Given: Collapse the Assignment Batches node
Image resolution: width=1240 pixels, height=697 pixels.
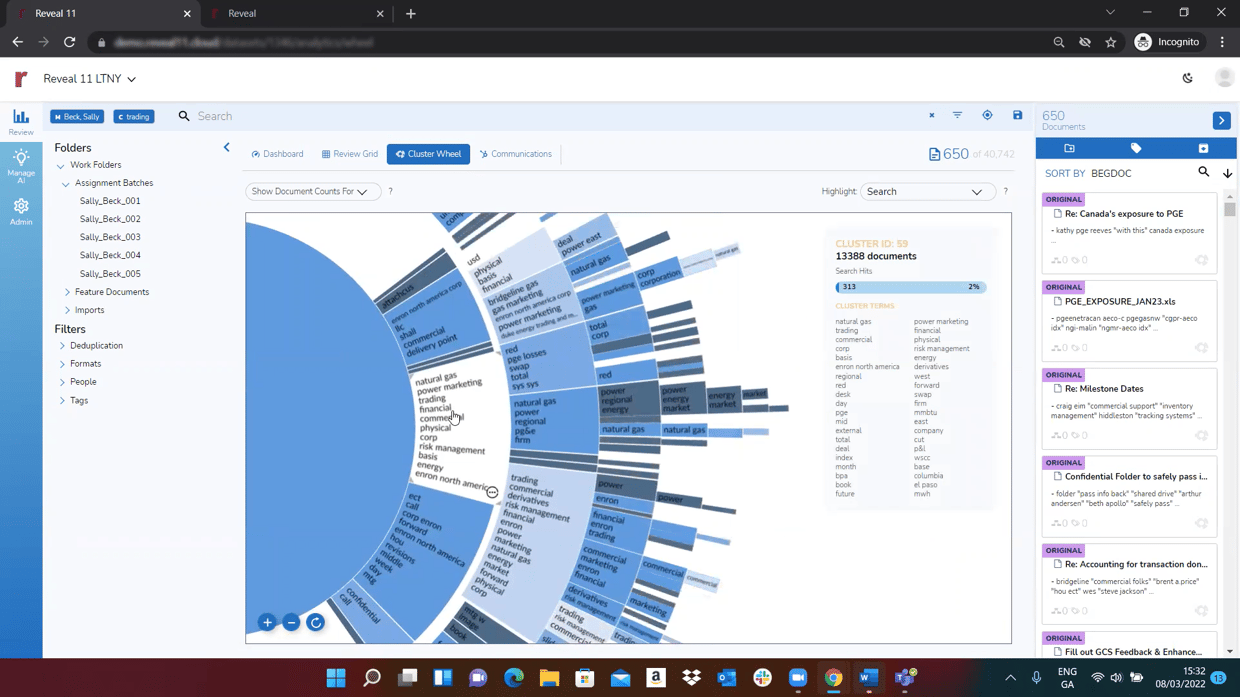Looking at the screenshot, I should pyautogui.click(x=66, y=184).
